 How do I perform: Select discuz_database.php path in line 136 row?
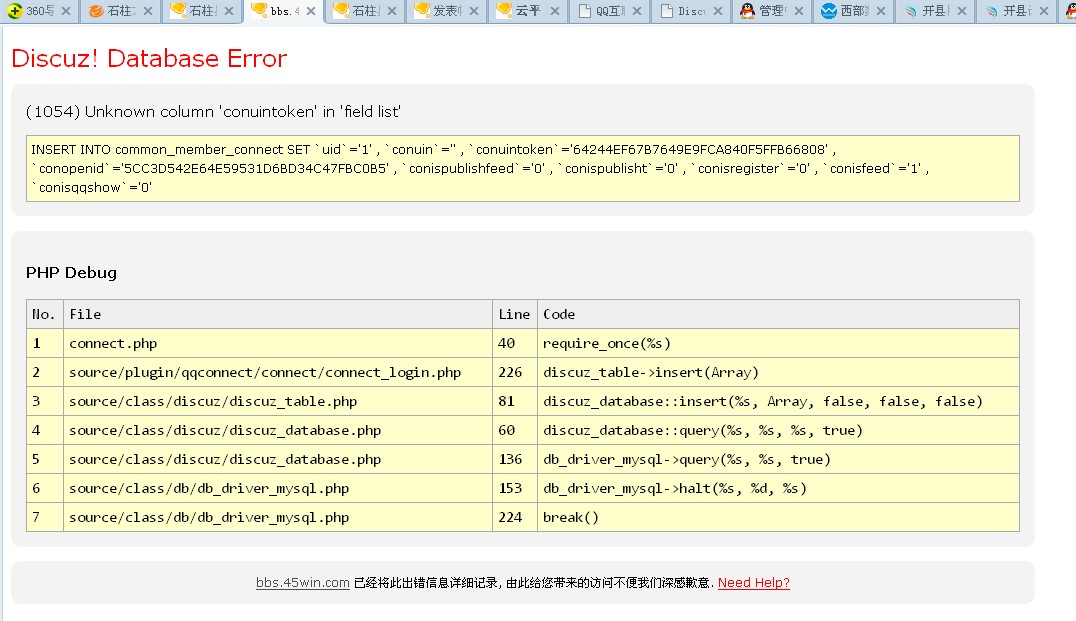point(278,459)
